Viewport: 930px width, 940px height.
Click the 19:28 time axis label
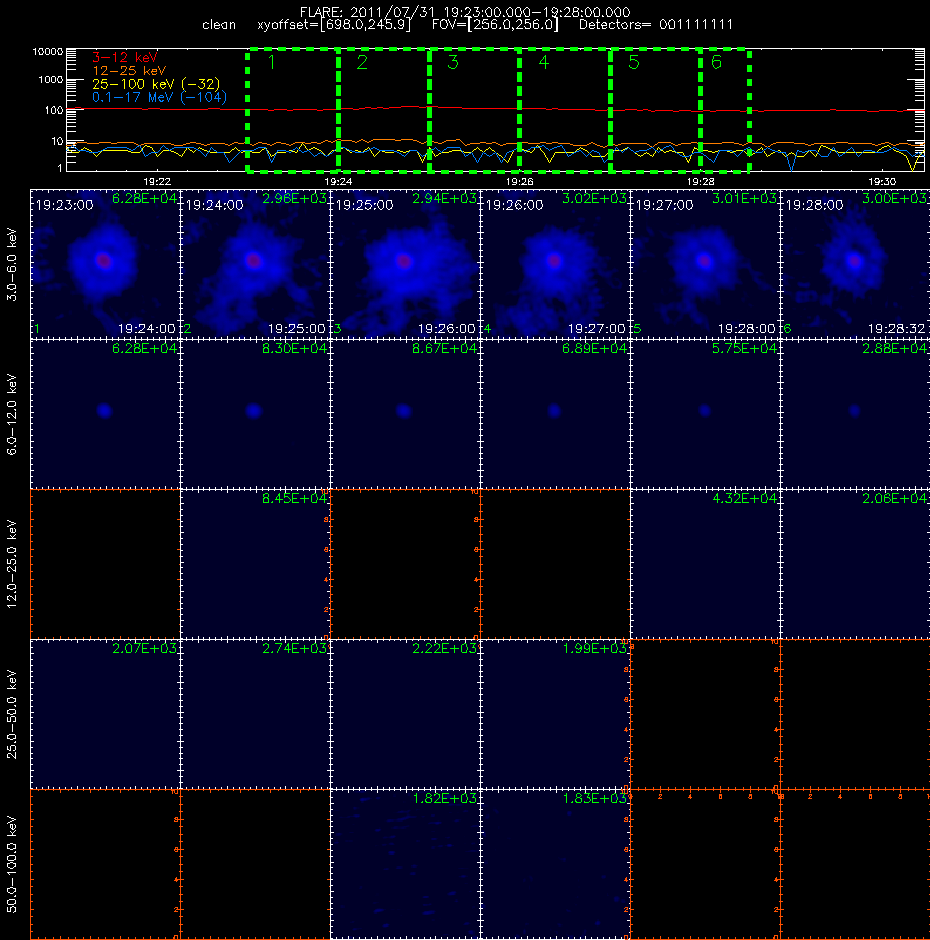pyautogui.click(x=700, y=181)
